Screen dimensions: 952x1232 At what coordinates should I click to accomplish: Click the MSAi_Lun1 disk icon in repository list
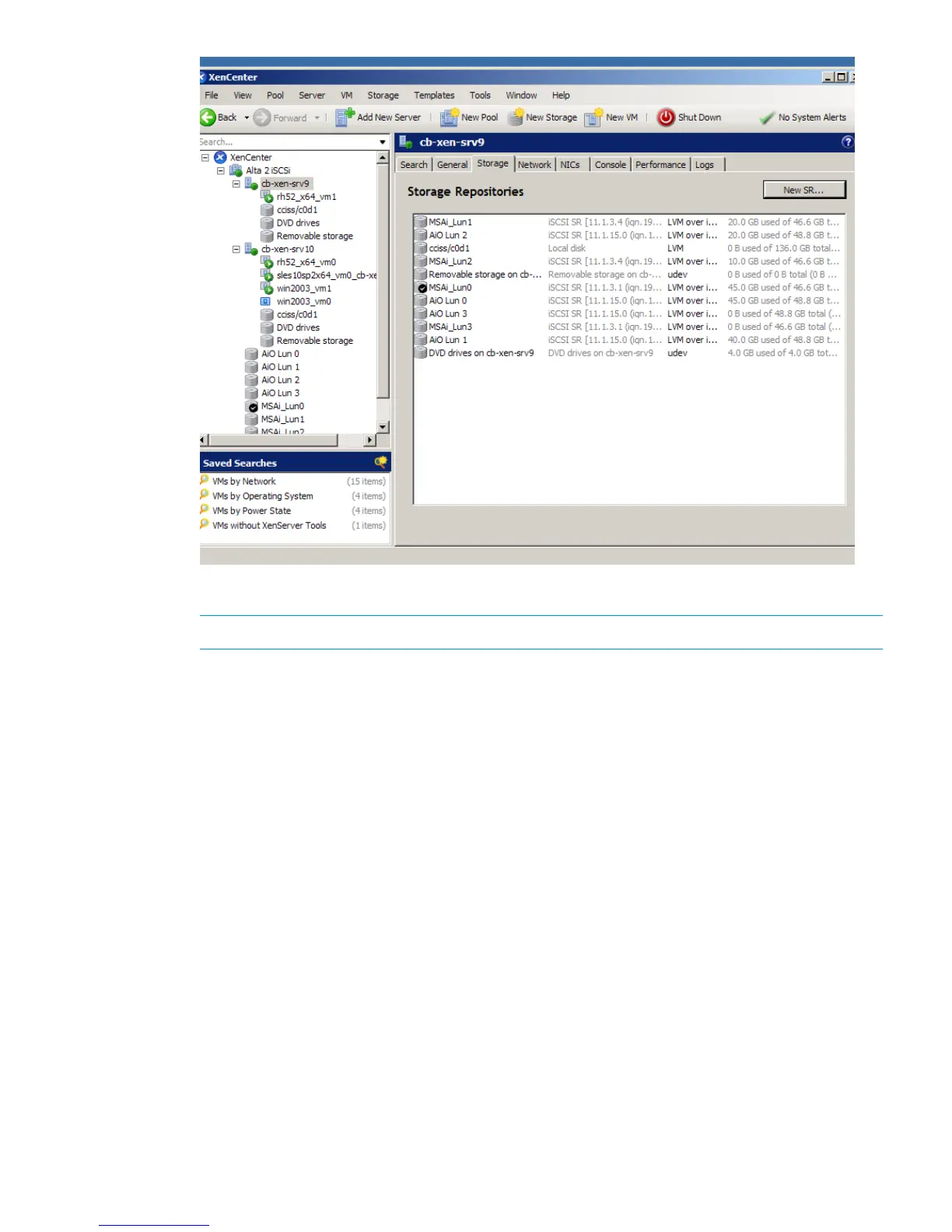coord(421,222)
